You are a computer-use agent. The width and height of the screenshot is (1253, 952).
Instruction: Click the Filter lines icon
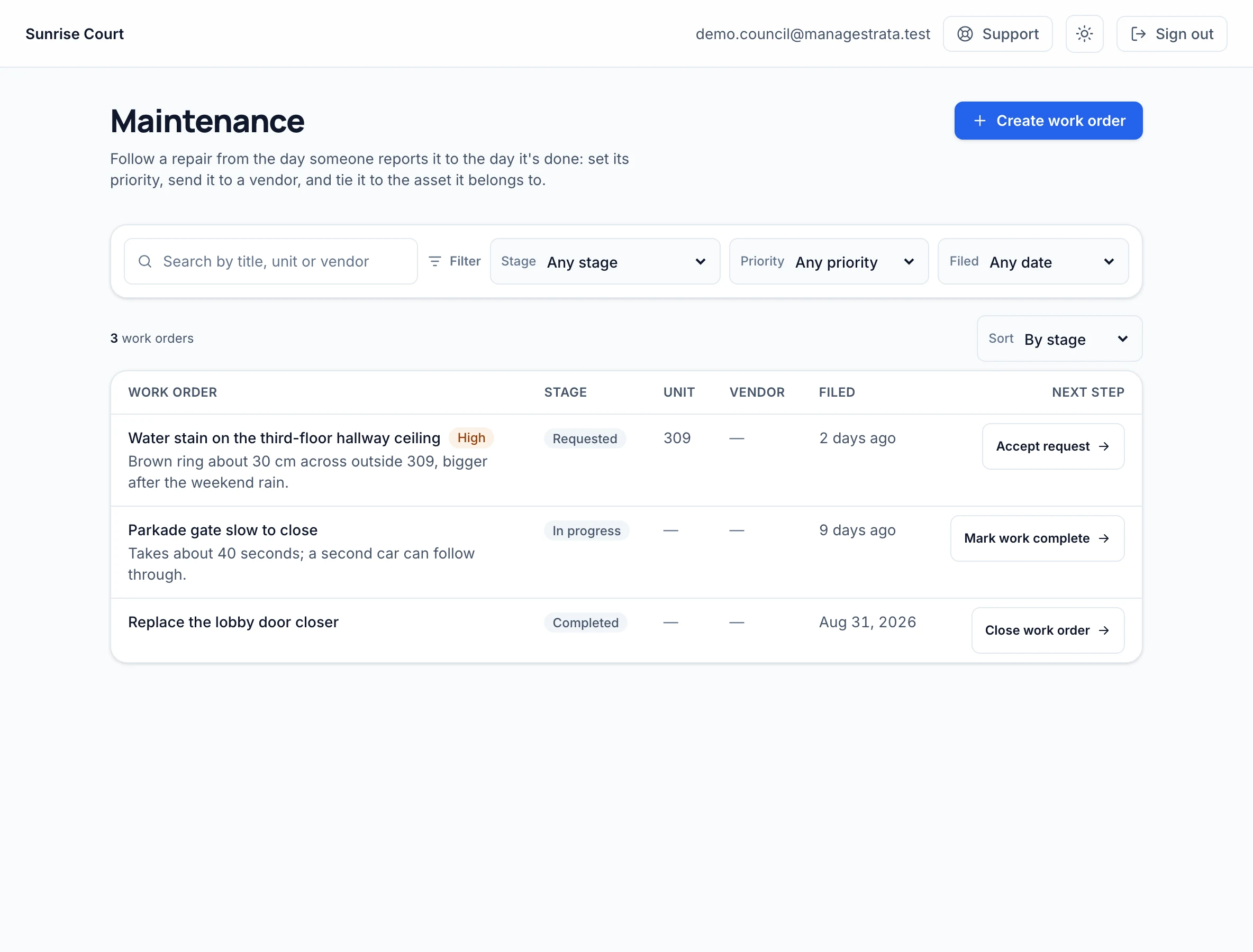435,261
